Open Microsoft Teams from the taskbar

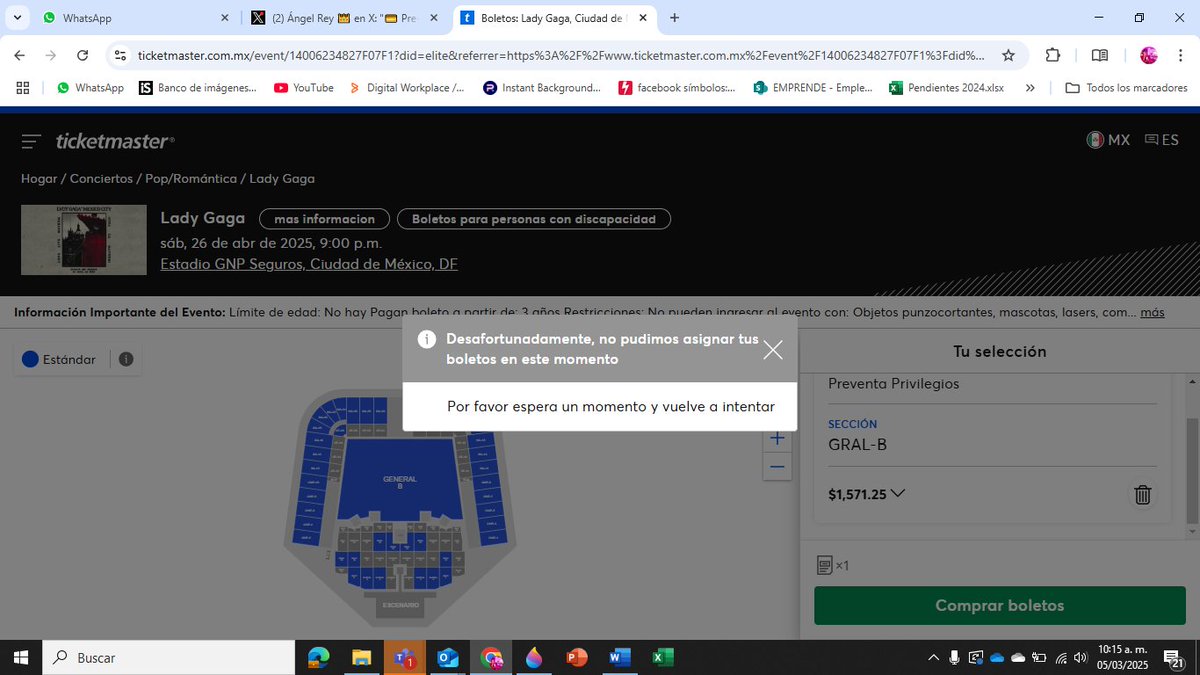tap(405, 657)
